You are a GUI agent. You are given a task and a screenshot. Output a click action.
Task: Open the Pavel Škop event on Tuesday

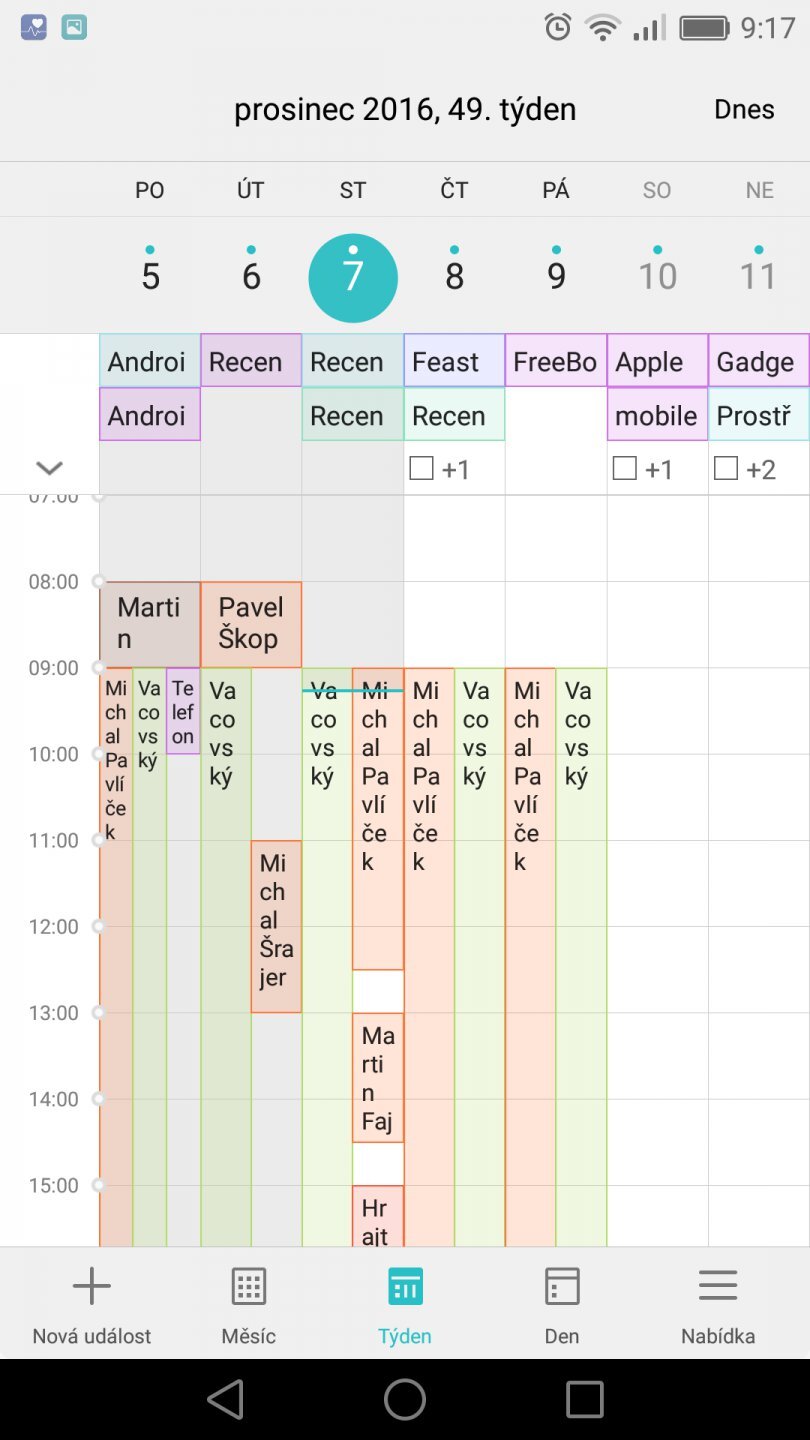pyautogui.click(x=251, y=624)
